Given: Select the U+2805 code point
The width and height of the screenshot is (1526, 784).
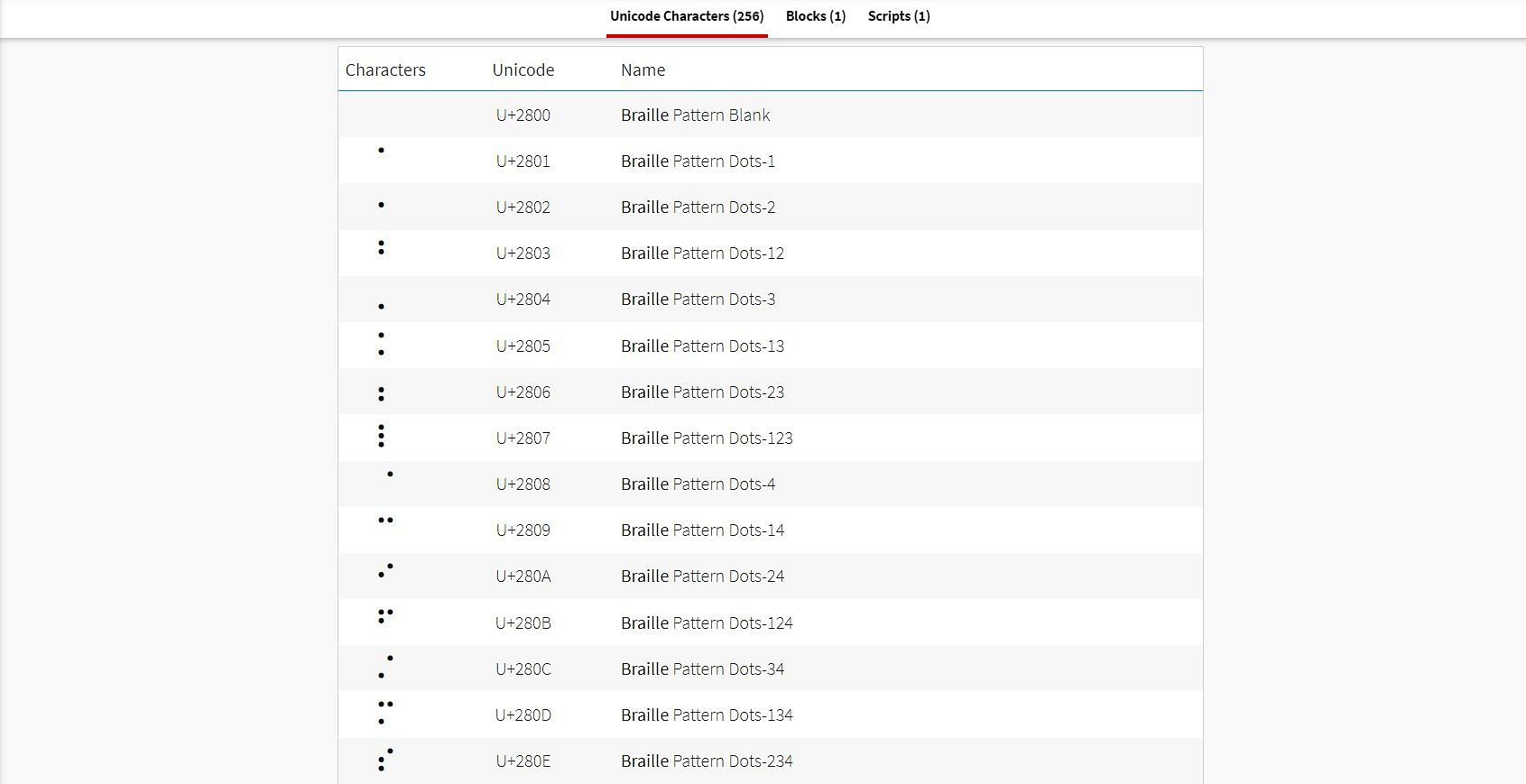Looking at the screenshot, I should pos(523,346).
